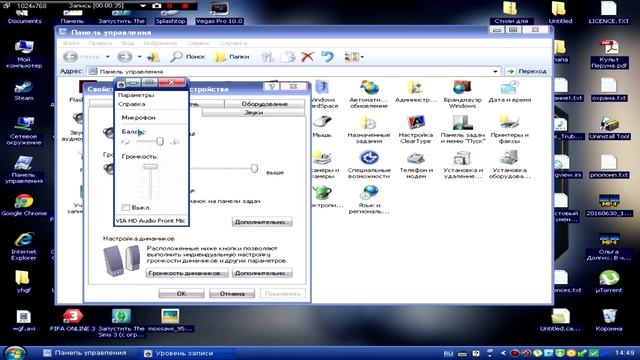Click the red Delete X toolbar icon
Image resolution: width=640 pixels, height=360 pixels.
[307, 57]
